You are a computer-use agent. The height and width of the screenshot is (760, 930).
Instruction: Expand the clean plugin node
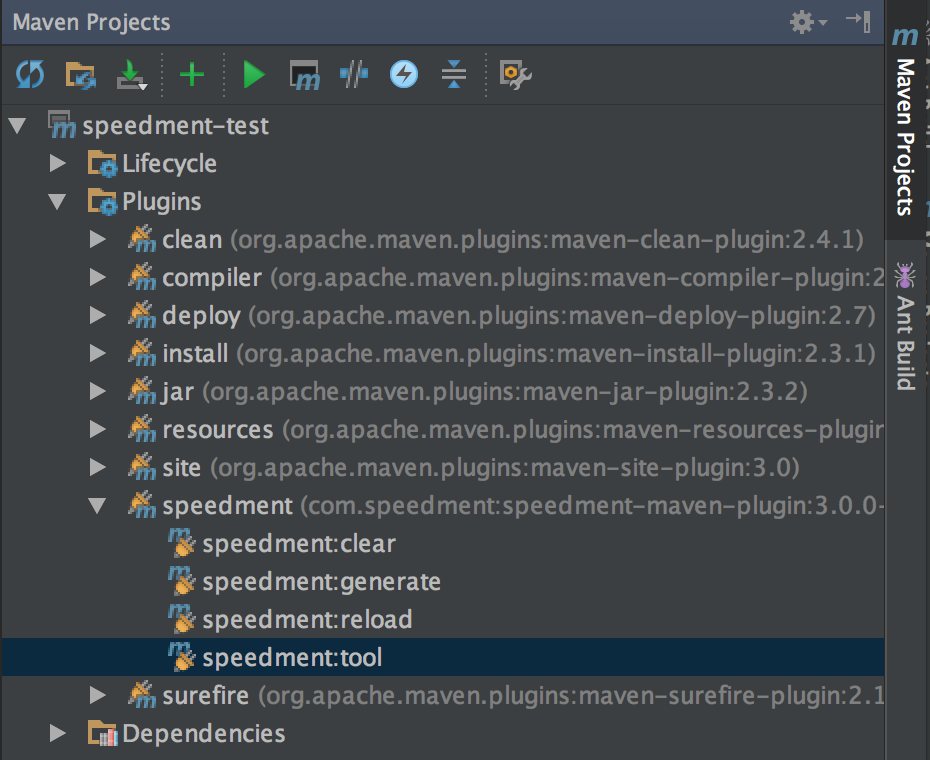[98, 239]
